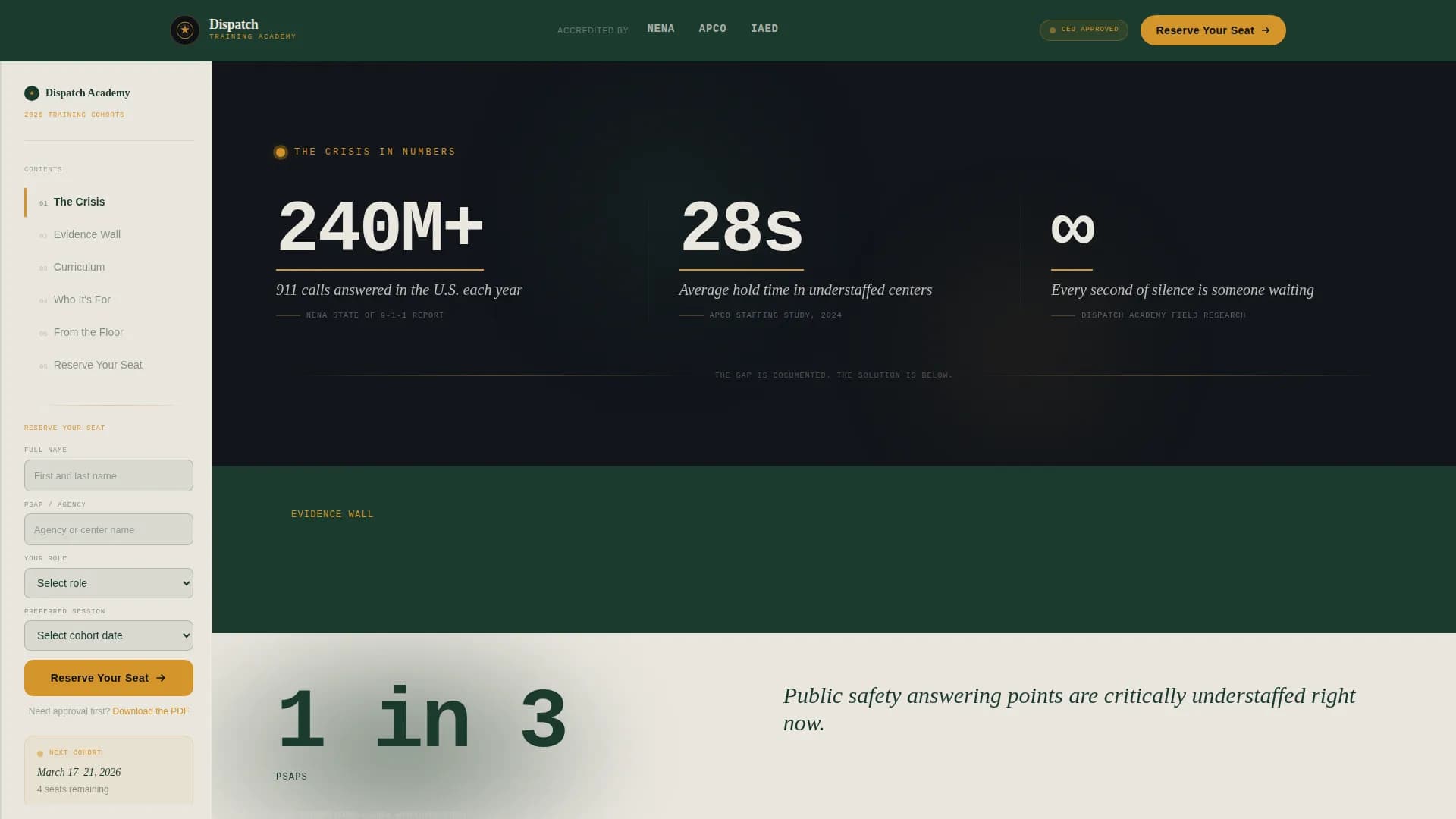Click the amber dot beside THE CRISIS IN NUMBERS

click(x=280, y=152)
